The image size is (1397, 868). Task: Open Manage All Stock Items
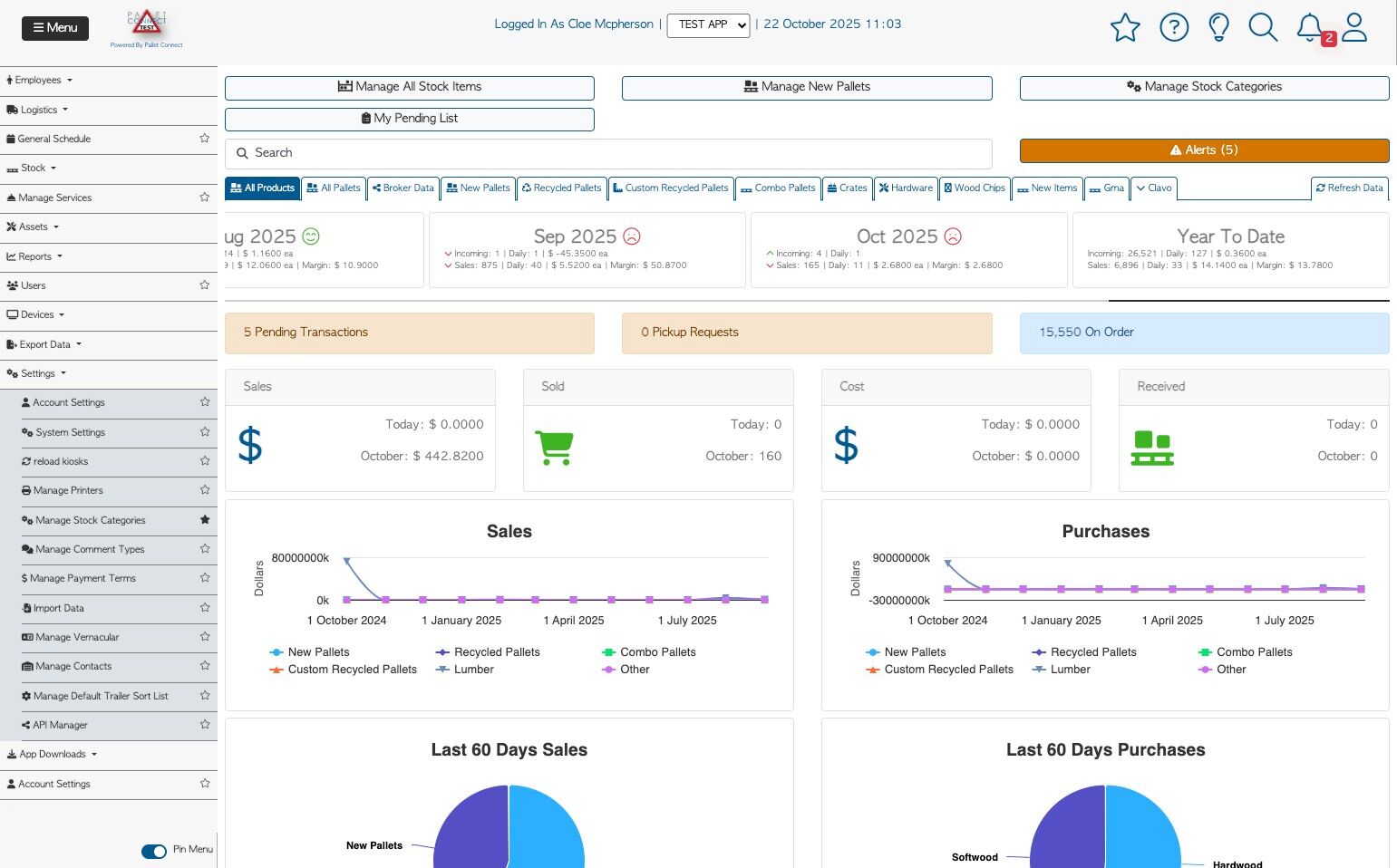coord(410,87)
